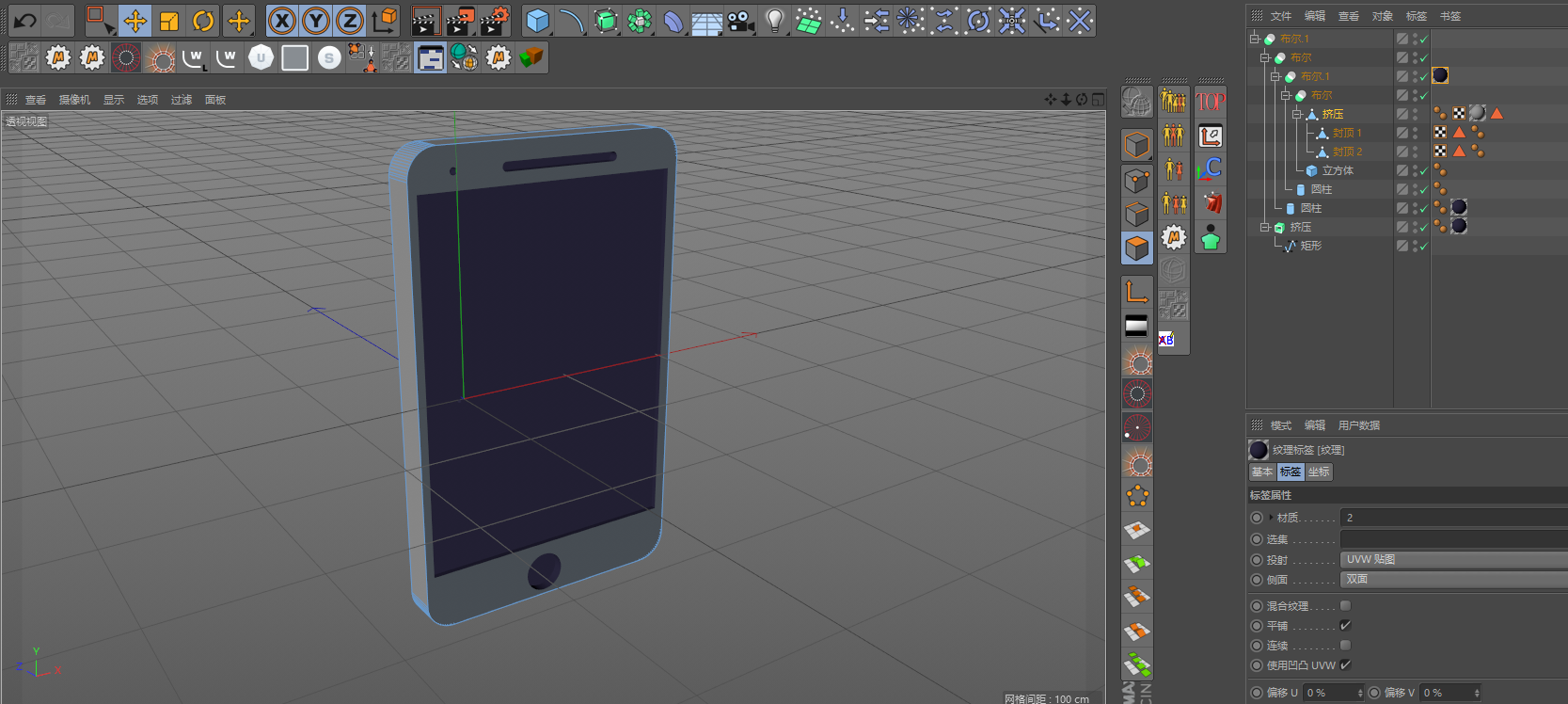Open the 过滤 viewport menu
Image resolution: width=1568 pixels, height=704 pixels.
[x=182, y=100]
